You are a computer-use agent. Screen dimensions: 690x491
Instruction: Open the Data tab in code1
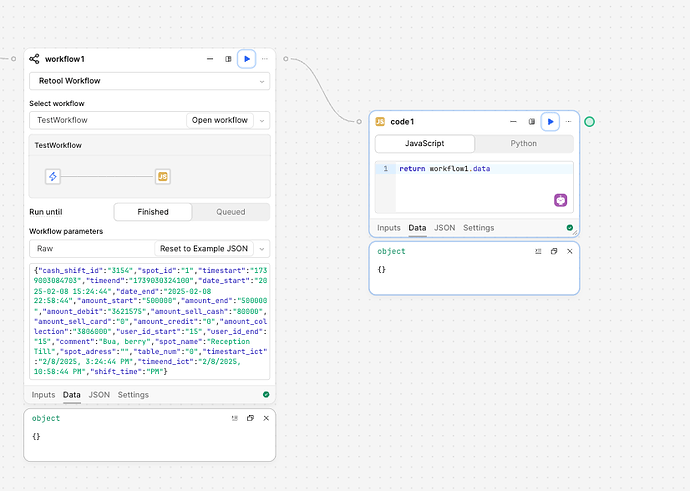tap(417, 228)
